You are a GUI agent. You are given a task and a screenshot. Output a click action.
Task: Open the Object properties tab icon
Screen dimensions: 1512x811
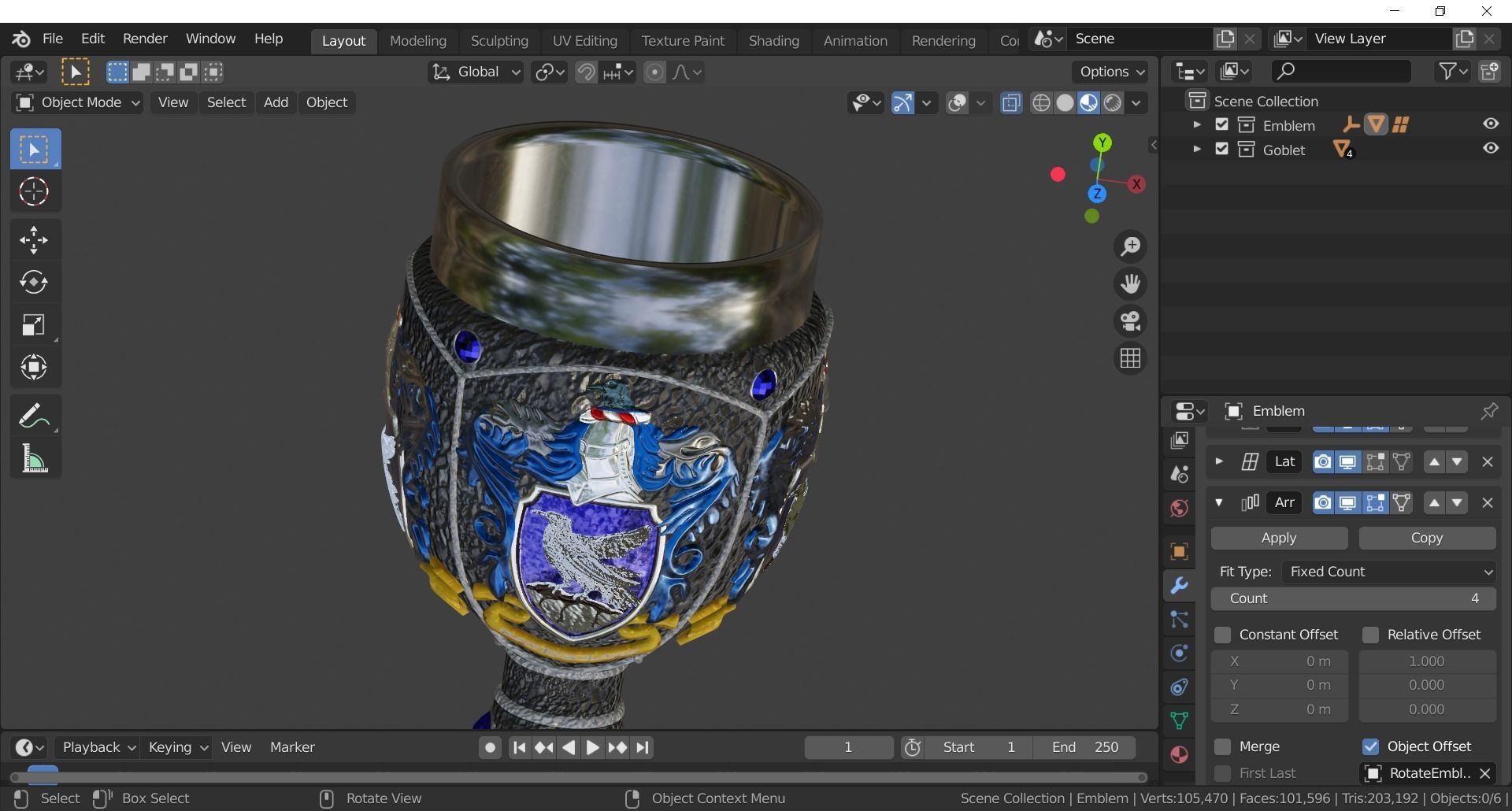(1179, 551)
